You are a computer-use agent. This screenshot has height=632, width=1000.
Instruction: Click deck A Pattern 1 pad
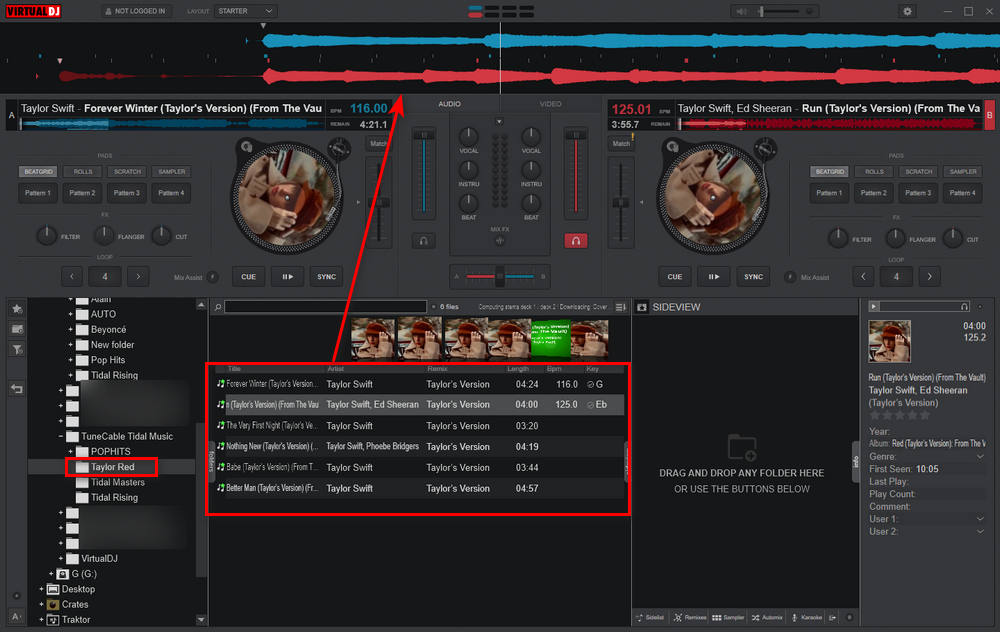38,193
